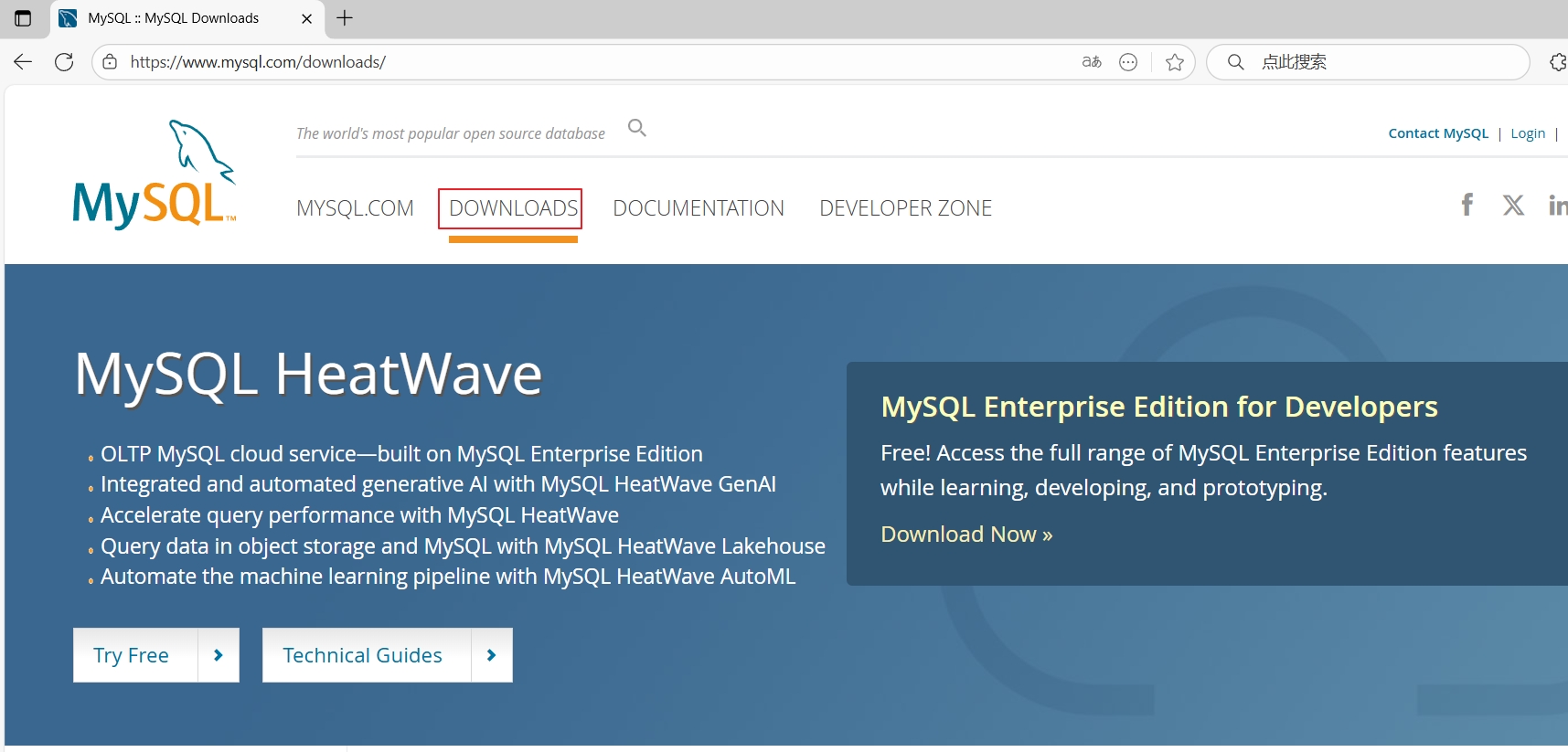Screen dimensions: 1568x752
Task: Click the "MySQL HeatWave AutoML" bullet line
Action: (x=448, y=577)
